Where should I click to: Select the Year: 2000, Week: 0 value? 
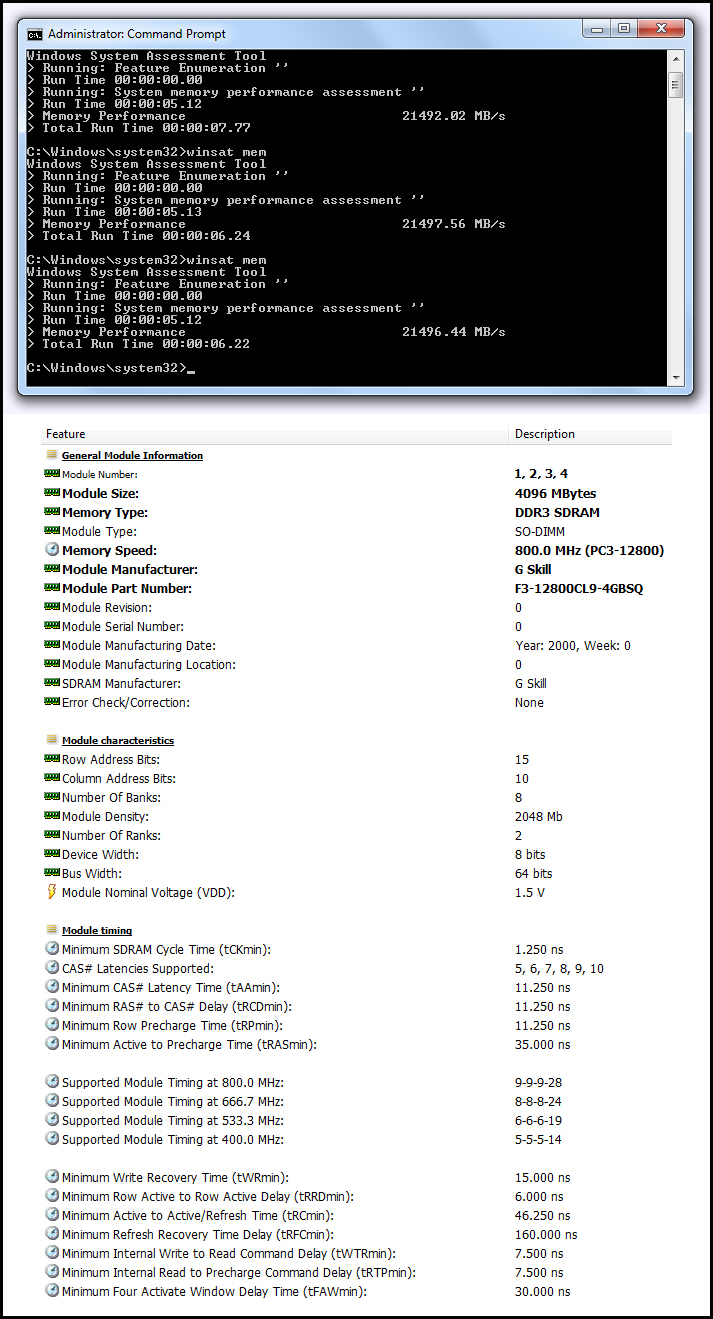coord(573,646)
